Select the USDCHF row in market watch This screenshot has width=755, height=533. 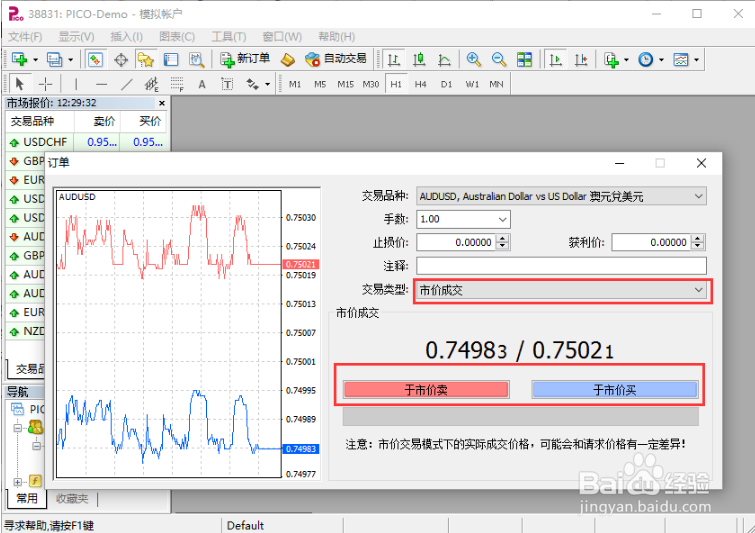point(87,142)
